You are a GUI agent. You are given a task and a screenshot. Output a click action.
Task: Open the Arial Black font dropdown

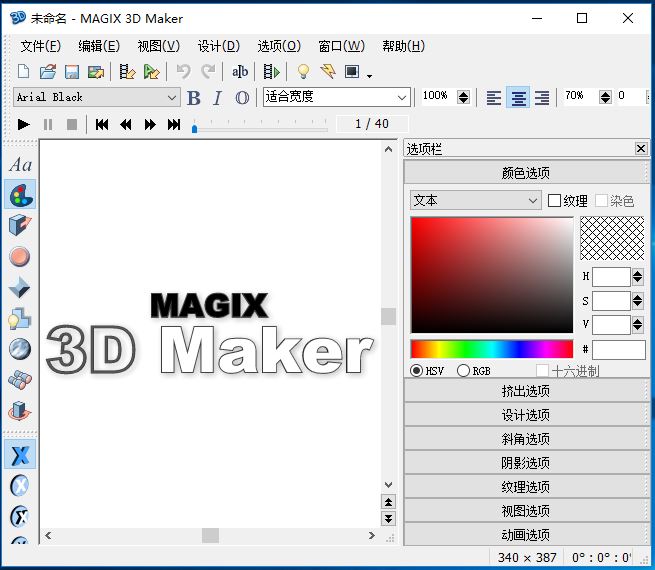pos(97,97)
